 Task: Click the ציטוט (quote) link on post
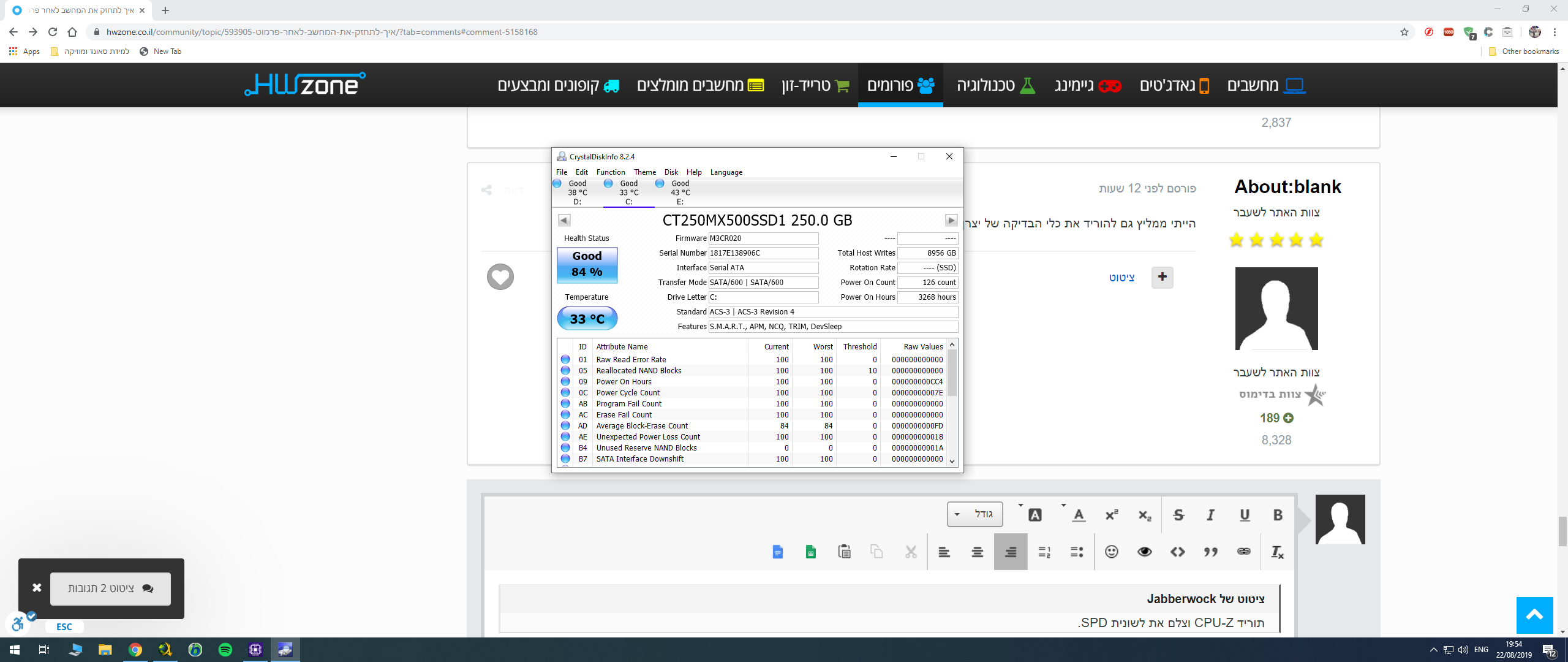pos(1121,278)
